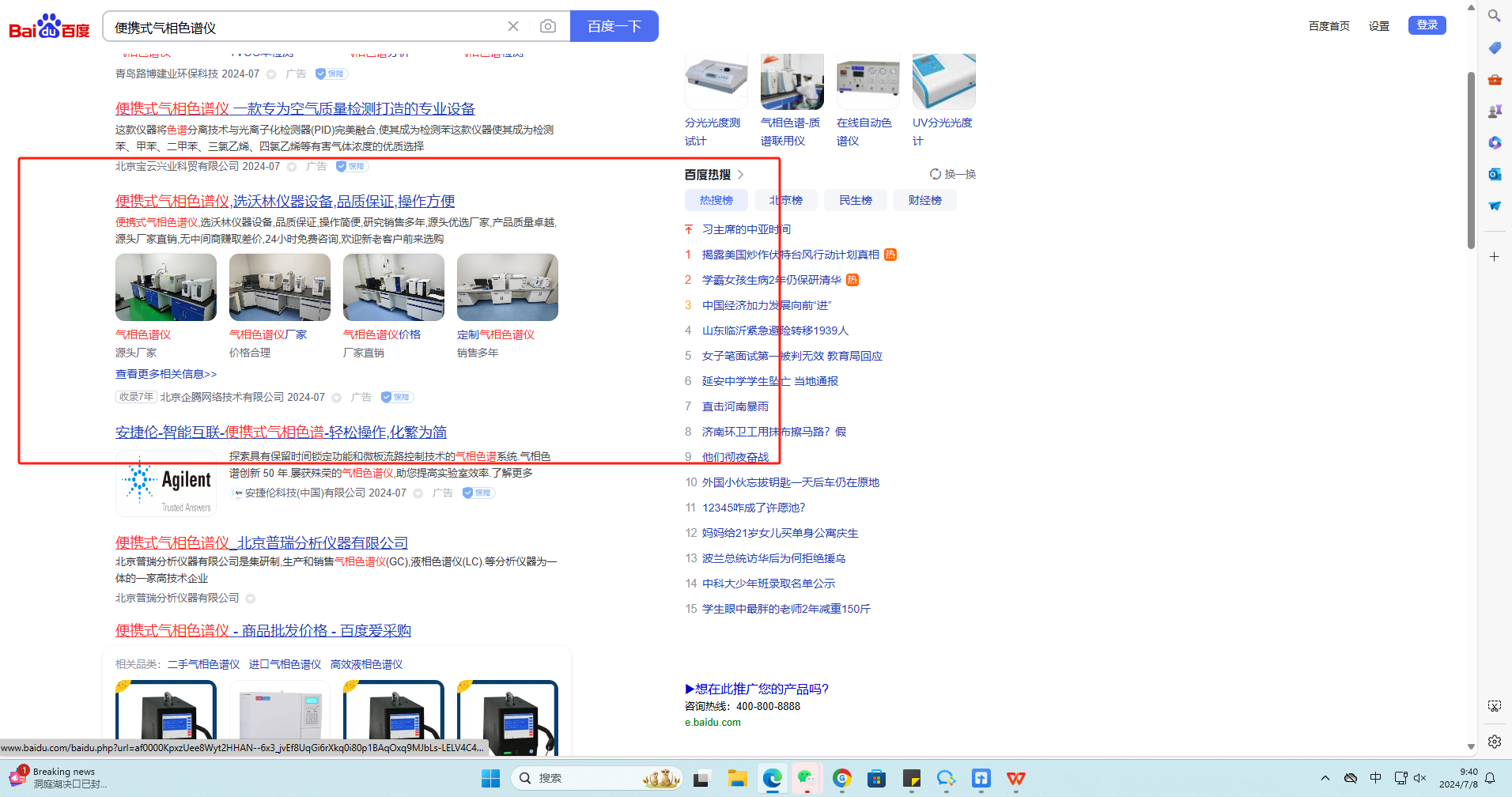Show hidden system tray icons
1512x797 pixels.
click(1325, 778)
